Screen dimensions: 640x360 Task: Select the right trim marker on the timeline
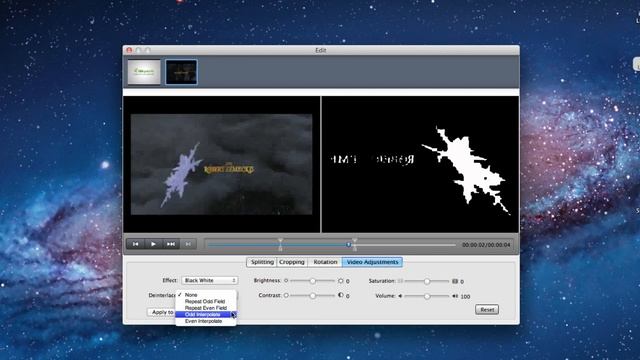(x=354, y=244)
